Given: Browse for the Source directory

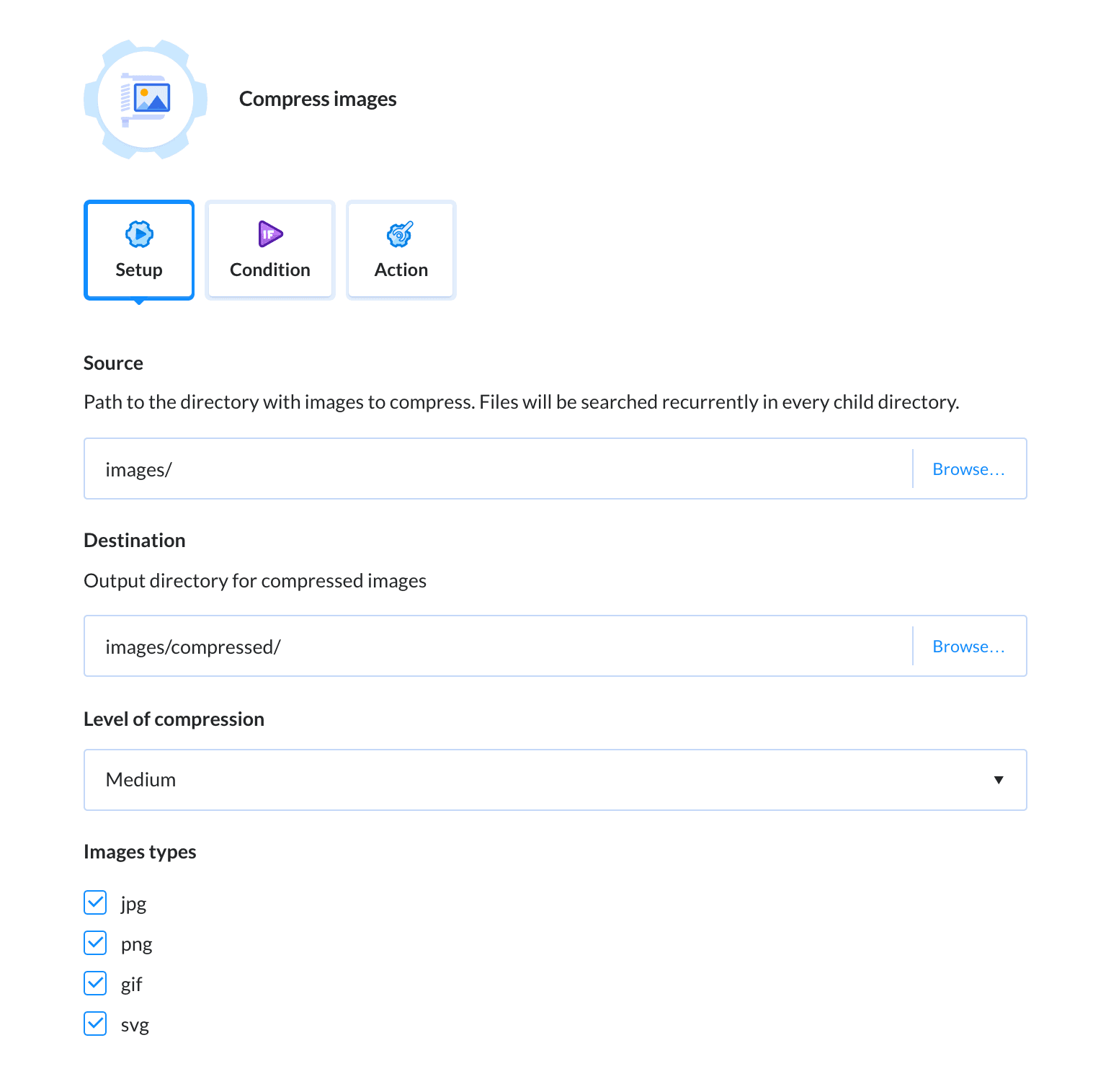Looking at the screenshot, I should [968, 469].
